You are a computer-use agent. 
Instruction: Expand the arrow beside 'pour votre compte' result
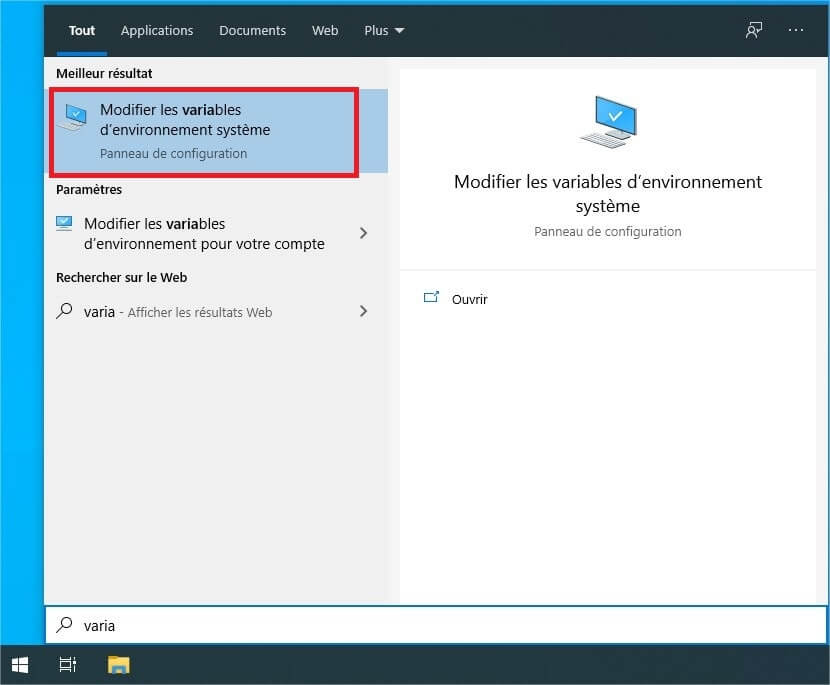363,233
